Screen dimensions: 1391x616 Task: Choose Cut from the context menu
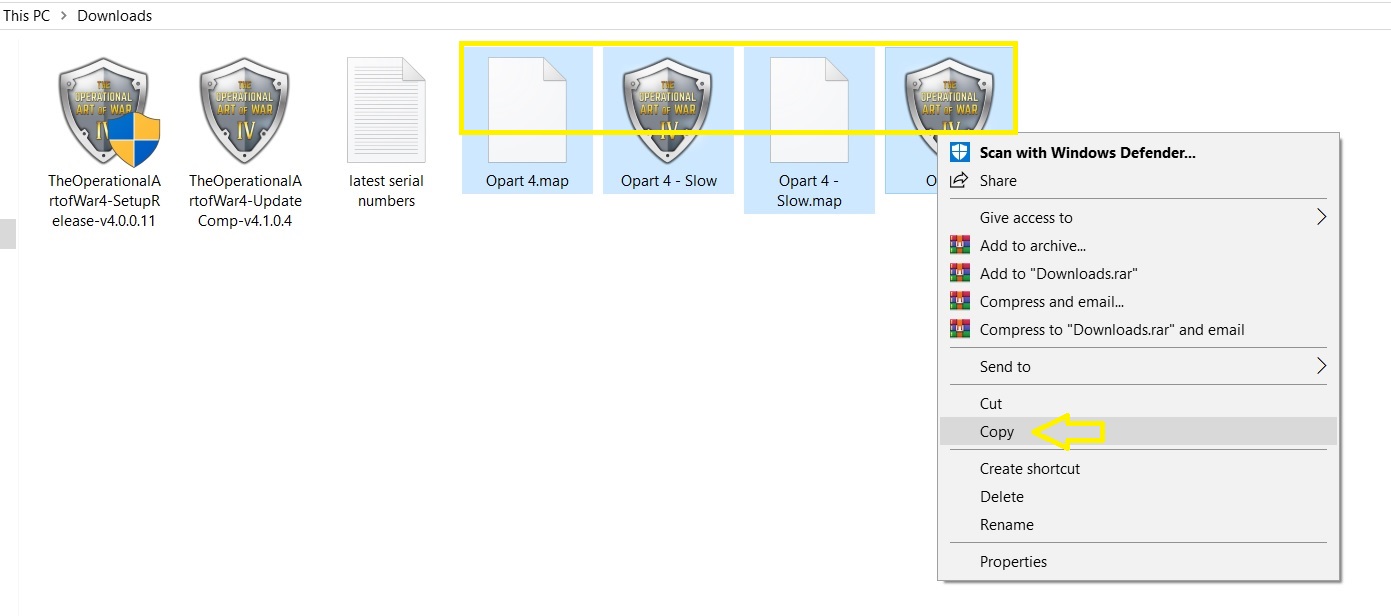[1138, 403]
